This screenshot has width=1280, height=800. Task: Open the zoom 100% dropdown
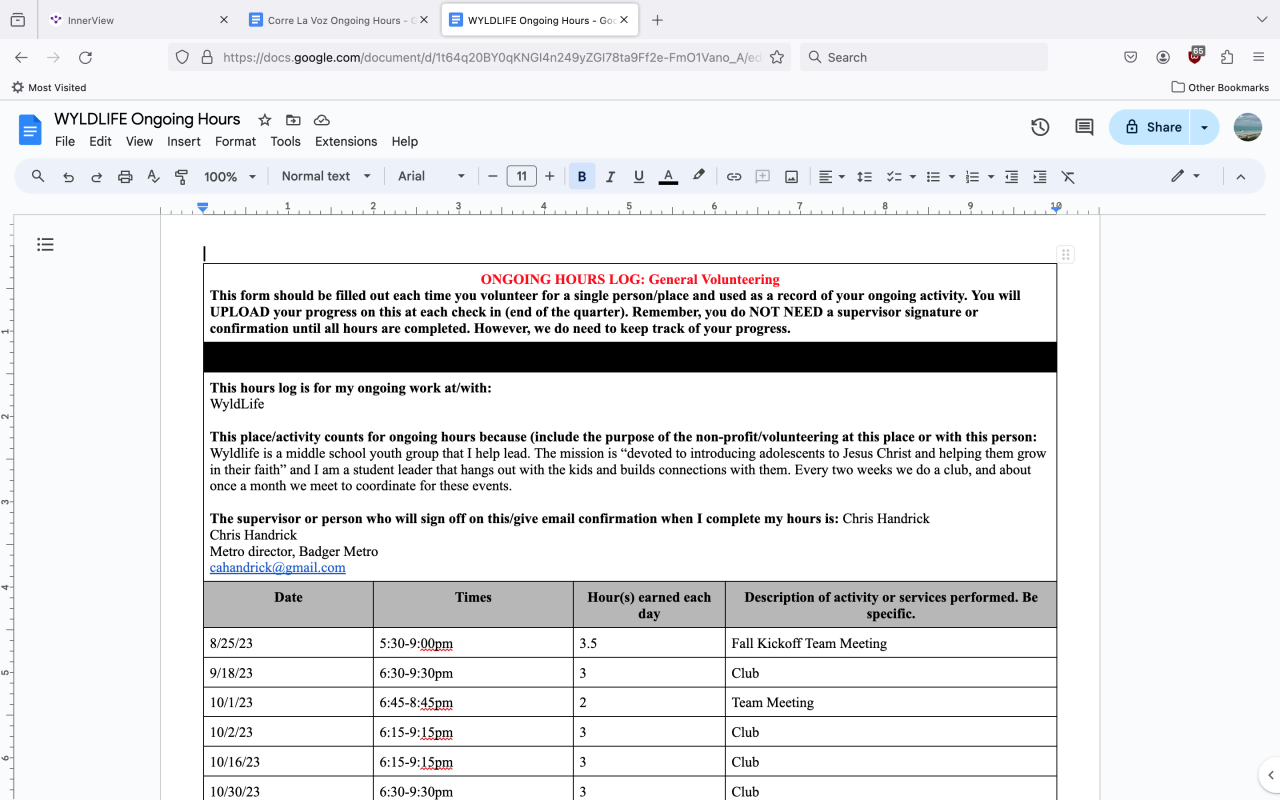pyautogui.click(x=230, y=177)
